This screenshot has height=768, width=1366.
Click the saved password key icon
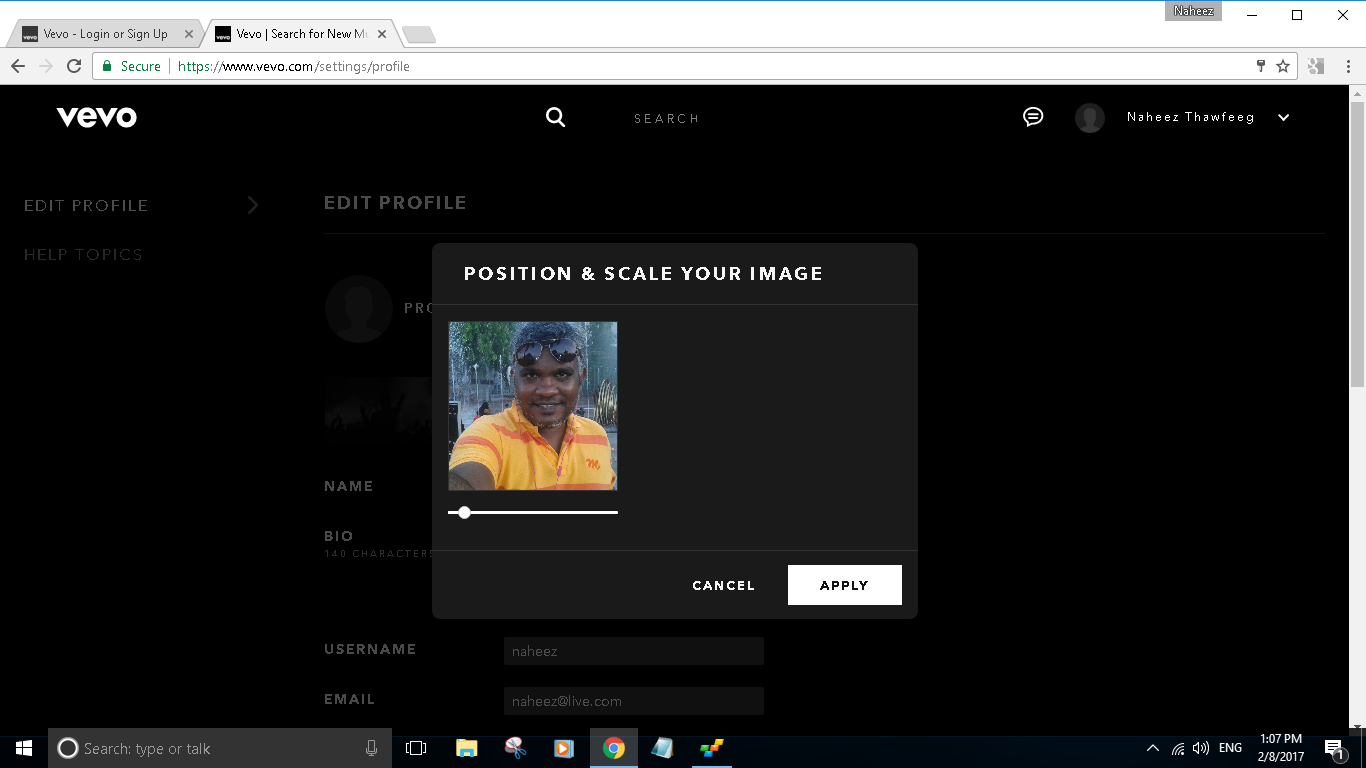1261,66
